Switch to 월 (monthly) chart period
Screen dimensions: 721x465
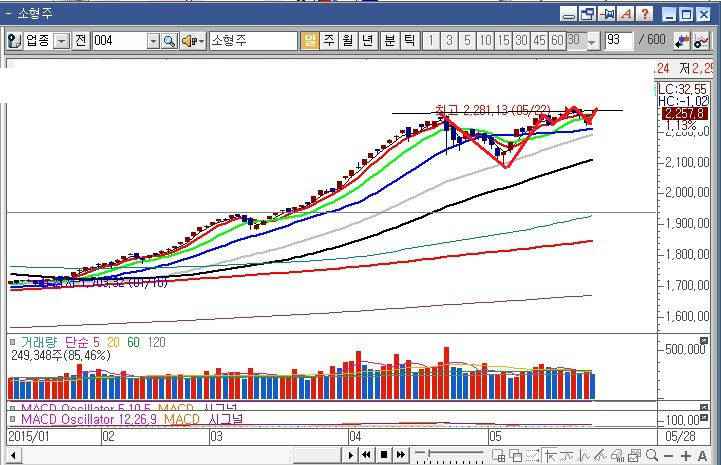[347, 41]
